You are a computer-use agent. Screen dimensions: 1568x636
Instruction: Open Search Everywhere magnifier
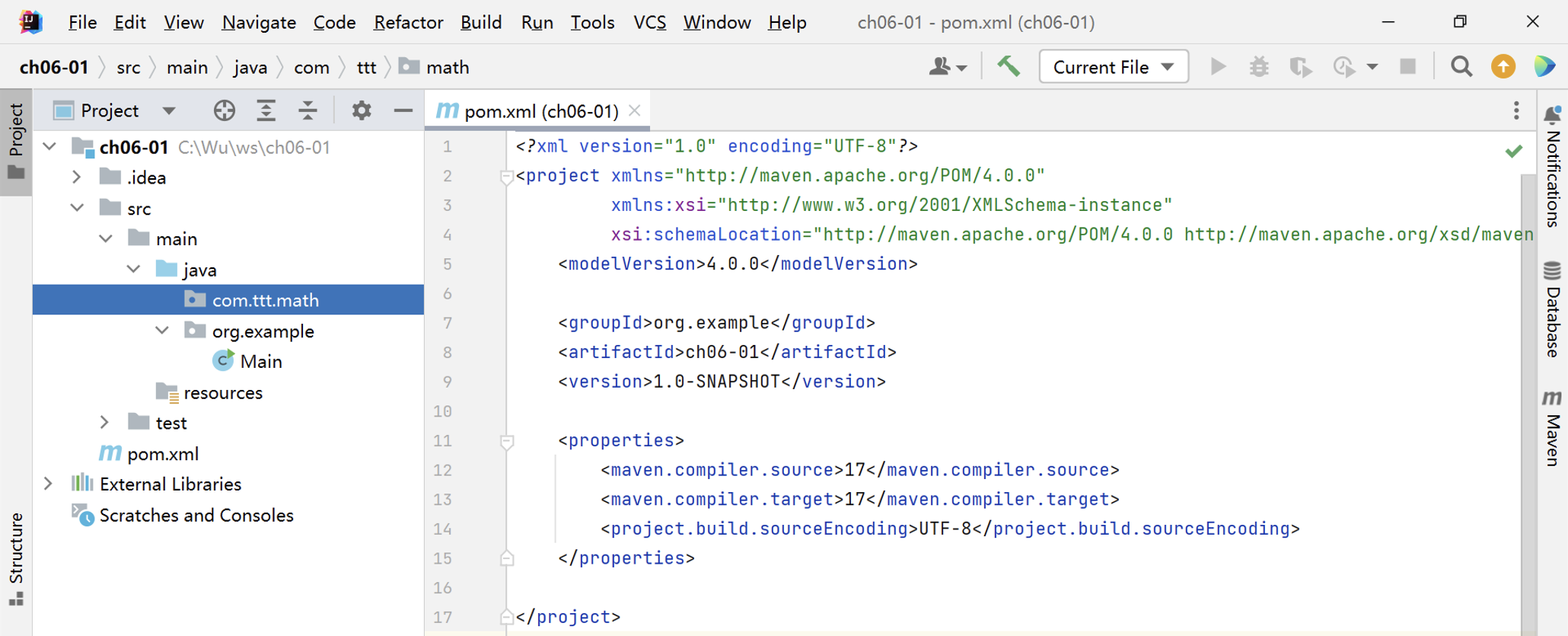1461,67
